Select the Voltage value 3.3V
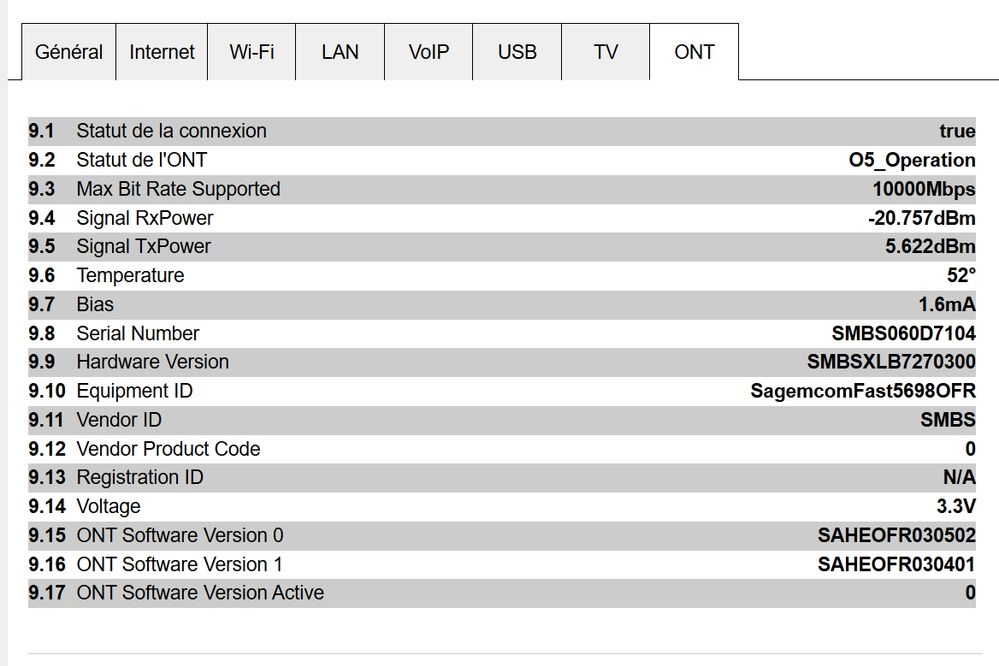This screenshot has width=999, height=666. click(x=956, y=506)
